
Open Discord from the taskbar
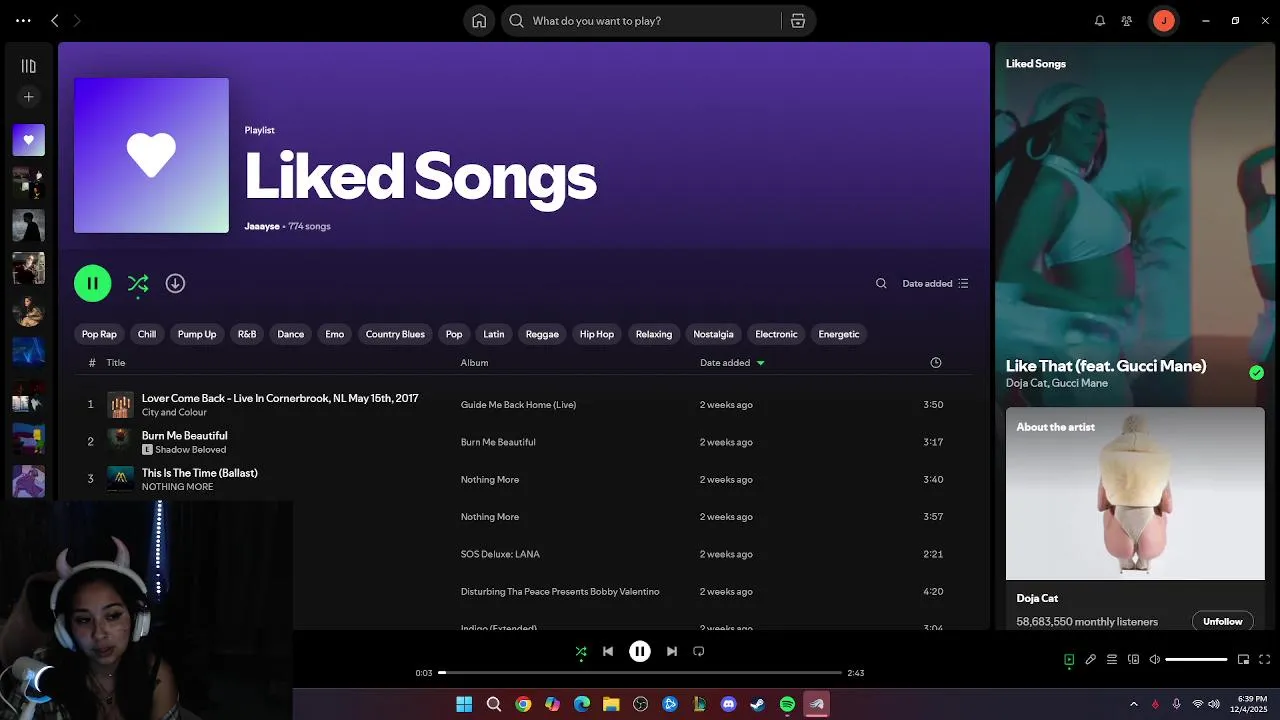coord(728,704)
